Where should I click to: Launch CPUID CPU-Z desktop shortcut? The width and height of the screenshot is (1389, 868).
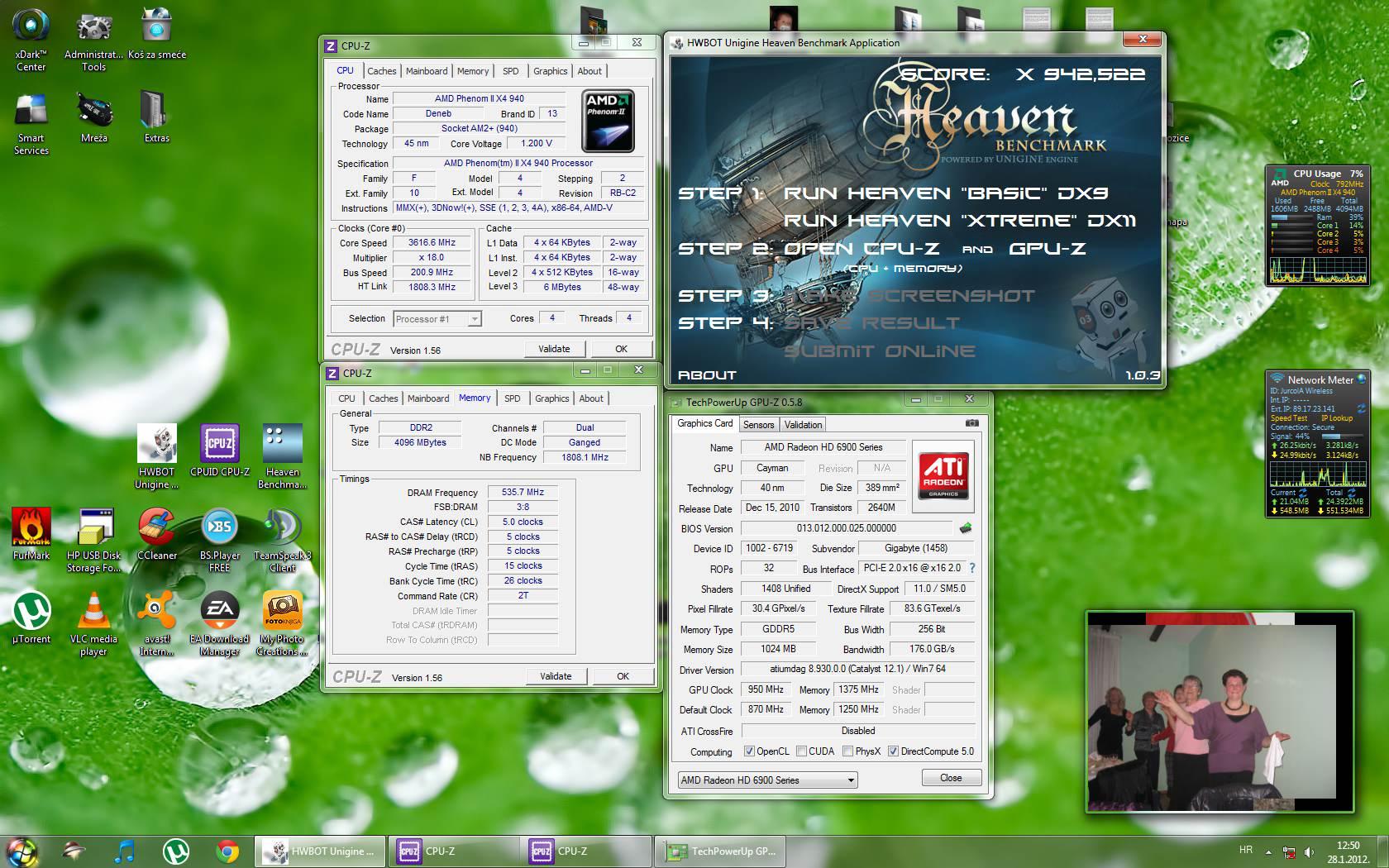point(219,451)
